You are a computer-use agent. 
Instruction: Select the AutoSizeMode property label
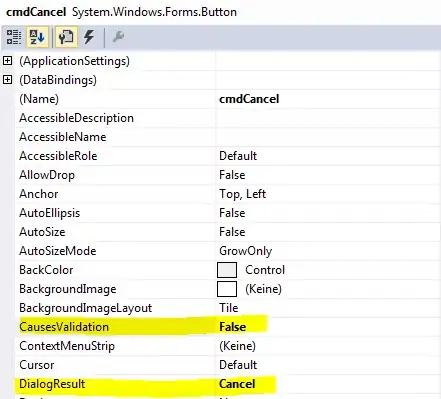pyautogui.click(x=58, y=251)
